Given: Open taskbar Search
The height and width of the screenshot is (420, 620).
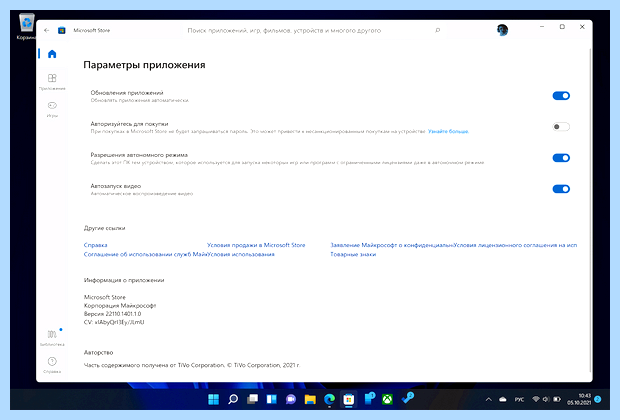Looking at the screenshot, I should [x=233, y=399].
